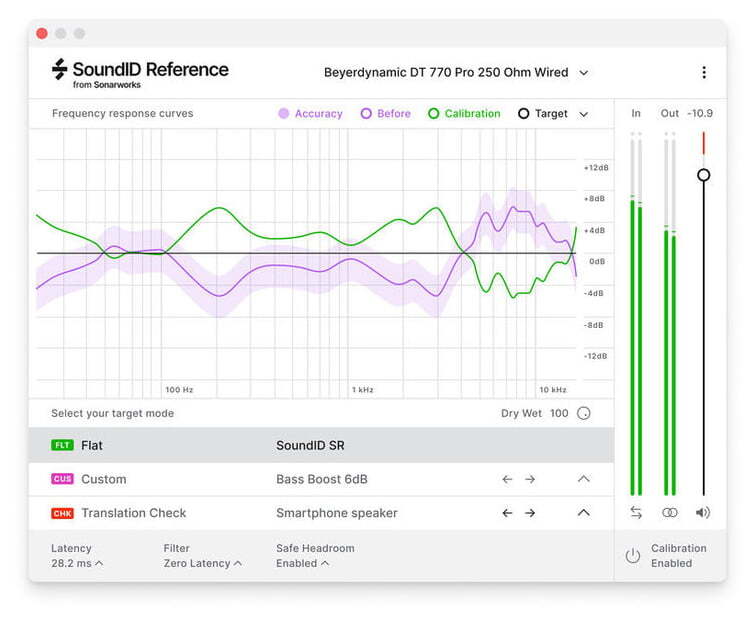755x620 pixels.
Task: Click the Bass Boost 6dB preset name
Action: click(x=322, y=479)
